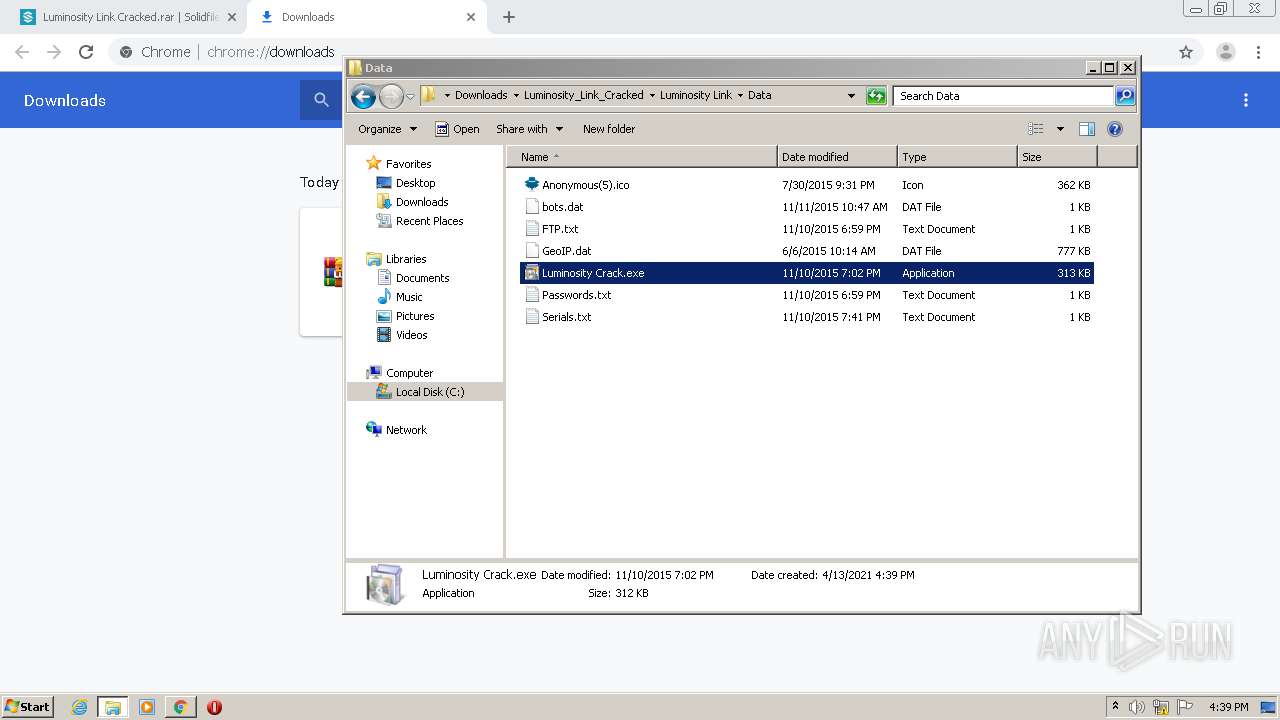Open Downloads page more actions menu
The width and height of the screenshot is (1280, 720).
(x=1246, y=100)
